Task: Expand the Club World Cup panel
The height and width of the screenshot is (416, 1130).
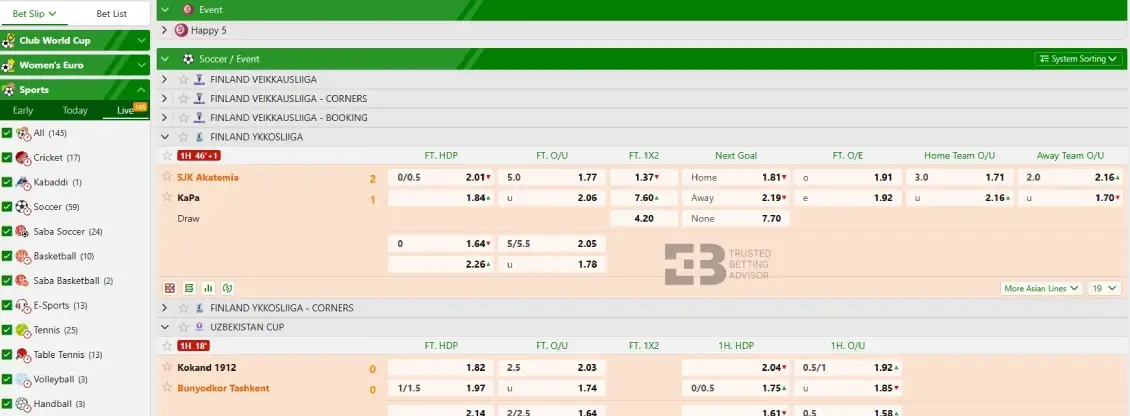Action: click(x=141, y=40)
